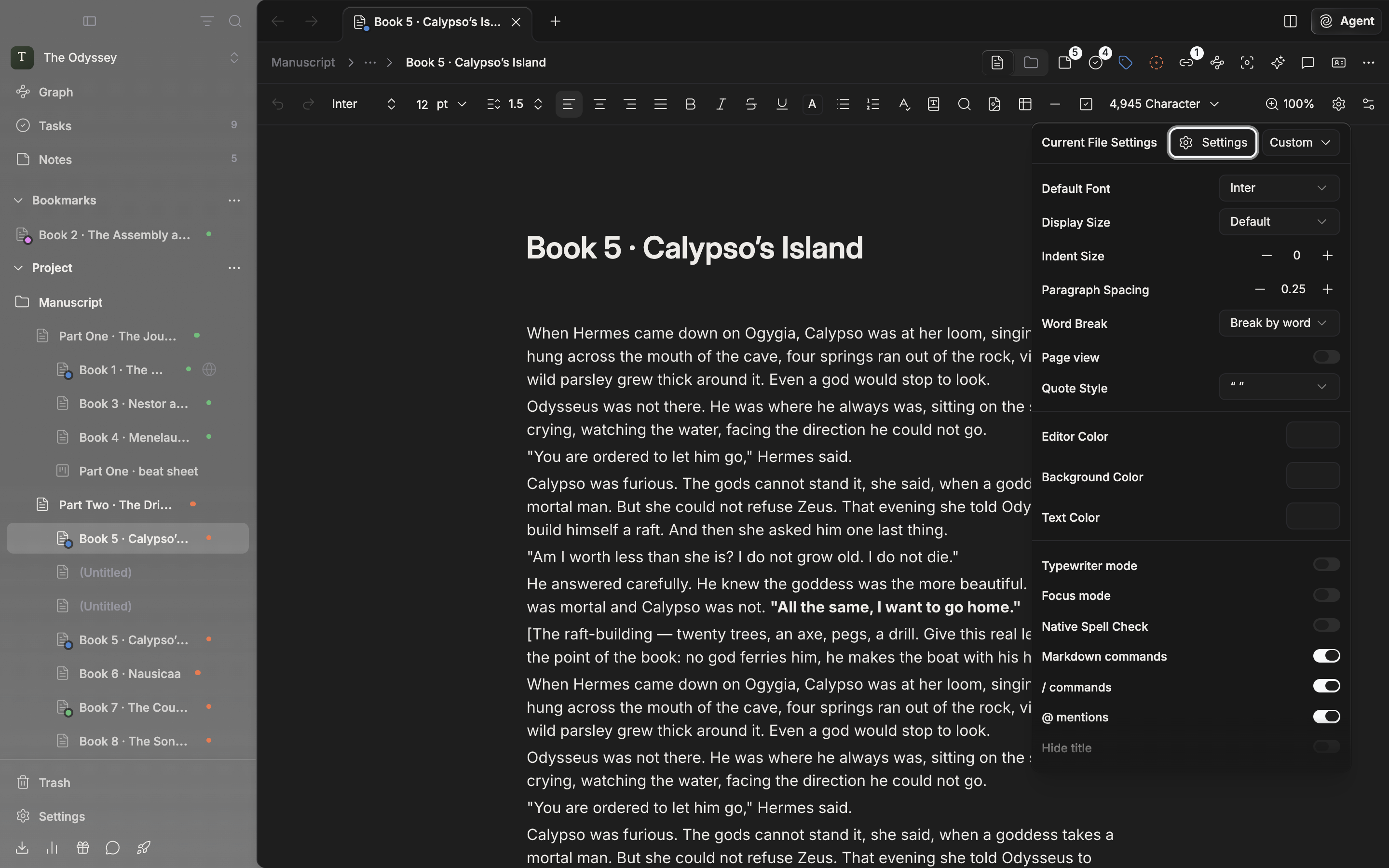This screenshot has width=1389, height=868.
Task: Toggle the sidebar panel icon
Action: (x=90, y=21)
